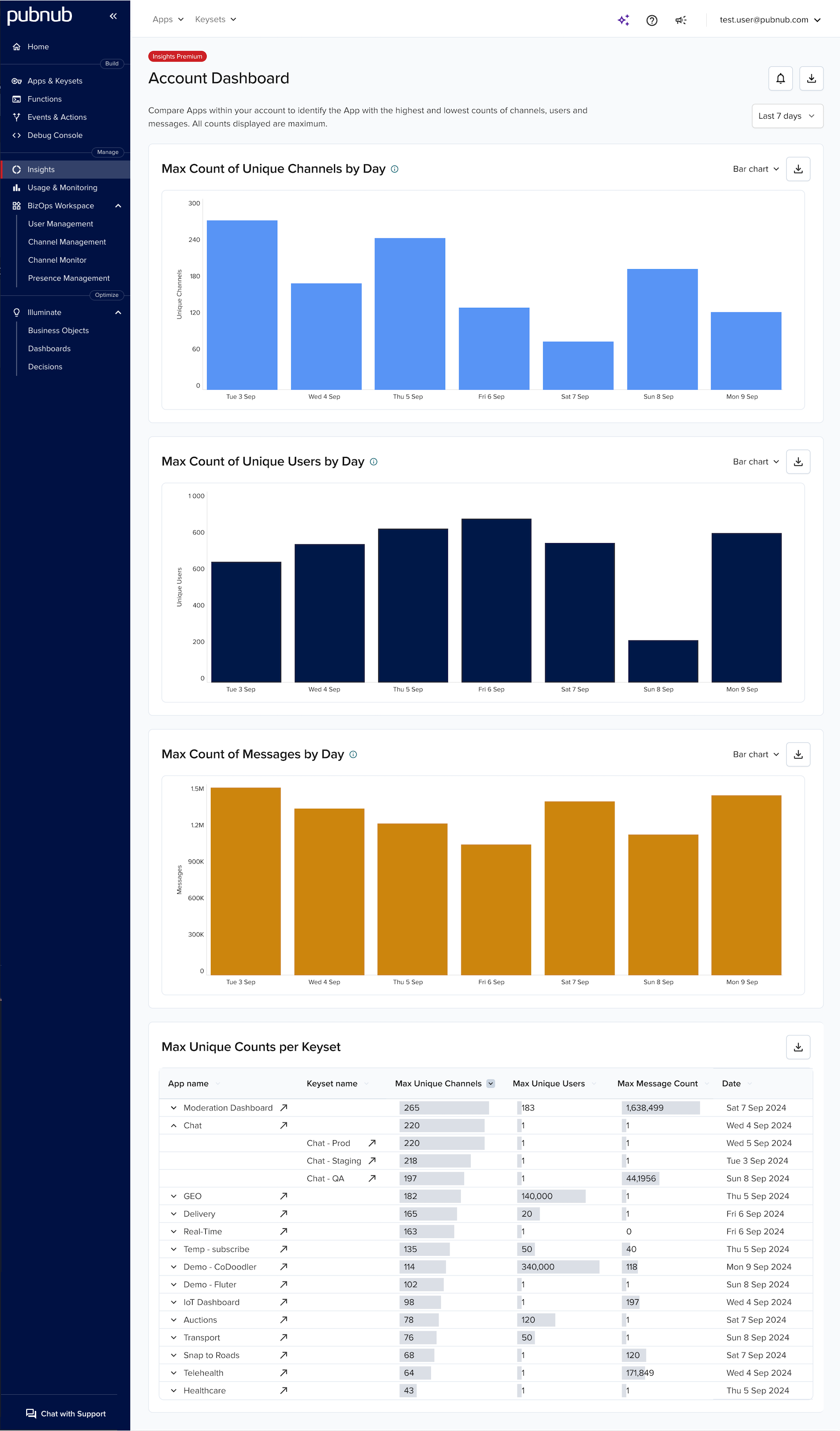The height and width of the screenshot is (1431, 840).
Task: Click the AI assistant sparkle icon
Action: [623, 19]
